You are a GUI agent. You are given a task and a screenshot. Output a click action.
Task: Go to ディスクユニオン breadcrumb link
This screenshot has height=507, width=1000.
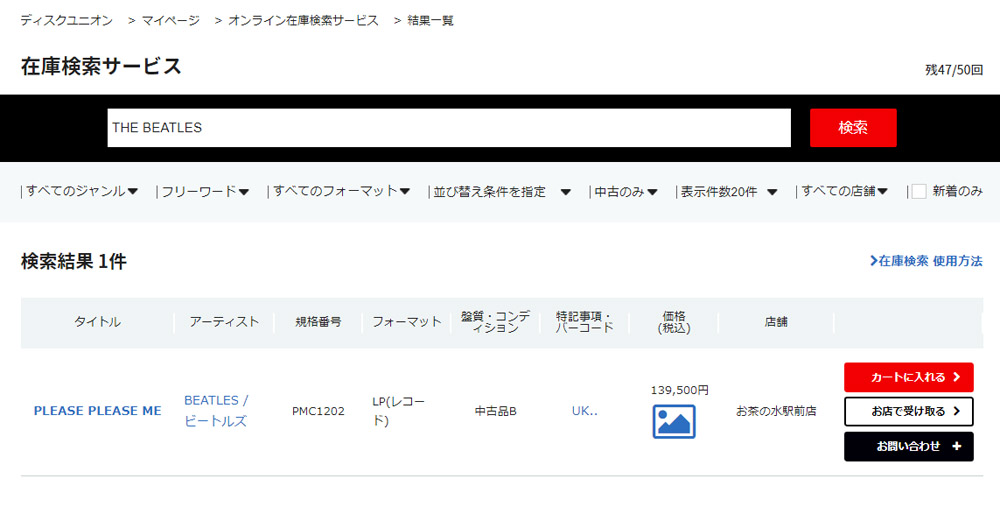click(66, 20)
